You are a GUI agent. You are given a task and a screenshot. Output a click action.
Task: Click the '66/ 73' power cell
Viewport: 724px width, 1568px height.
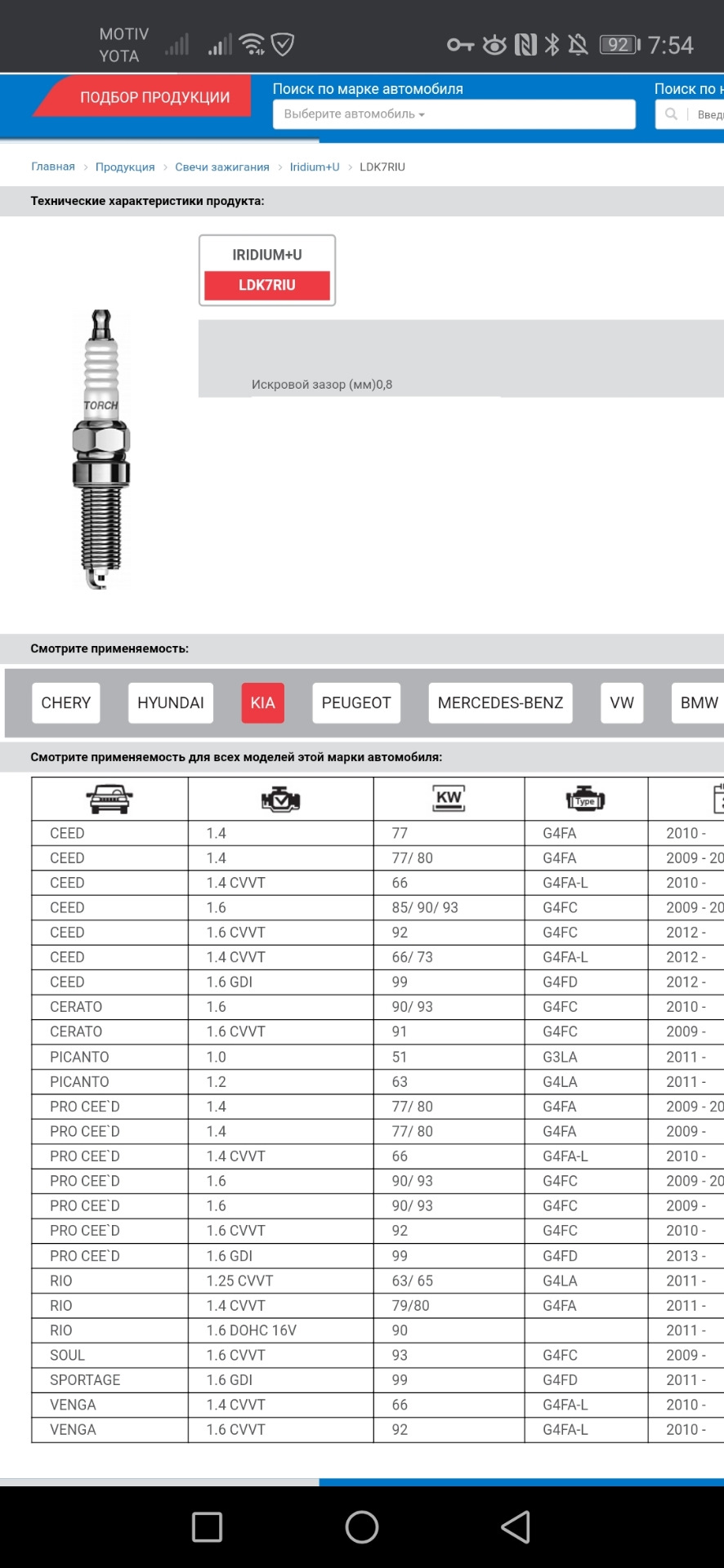tap(449, 957)
